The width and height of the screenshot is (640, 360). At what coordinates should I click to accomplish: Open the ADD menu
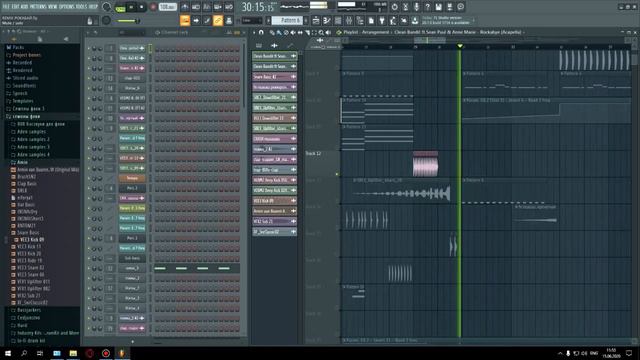[x=24, y=7]
